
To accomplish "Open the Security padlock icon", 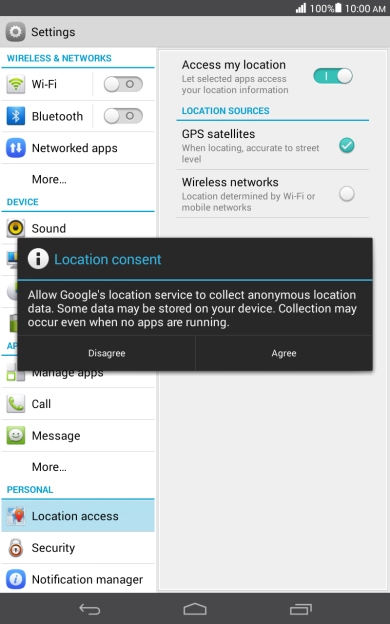I will (x=16, y=548).
